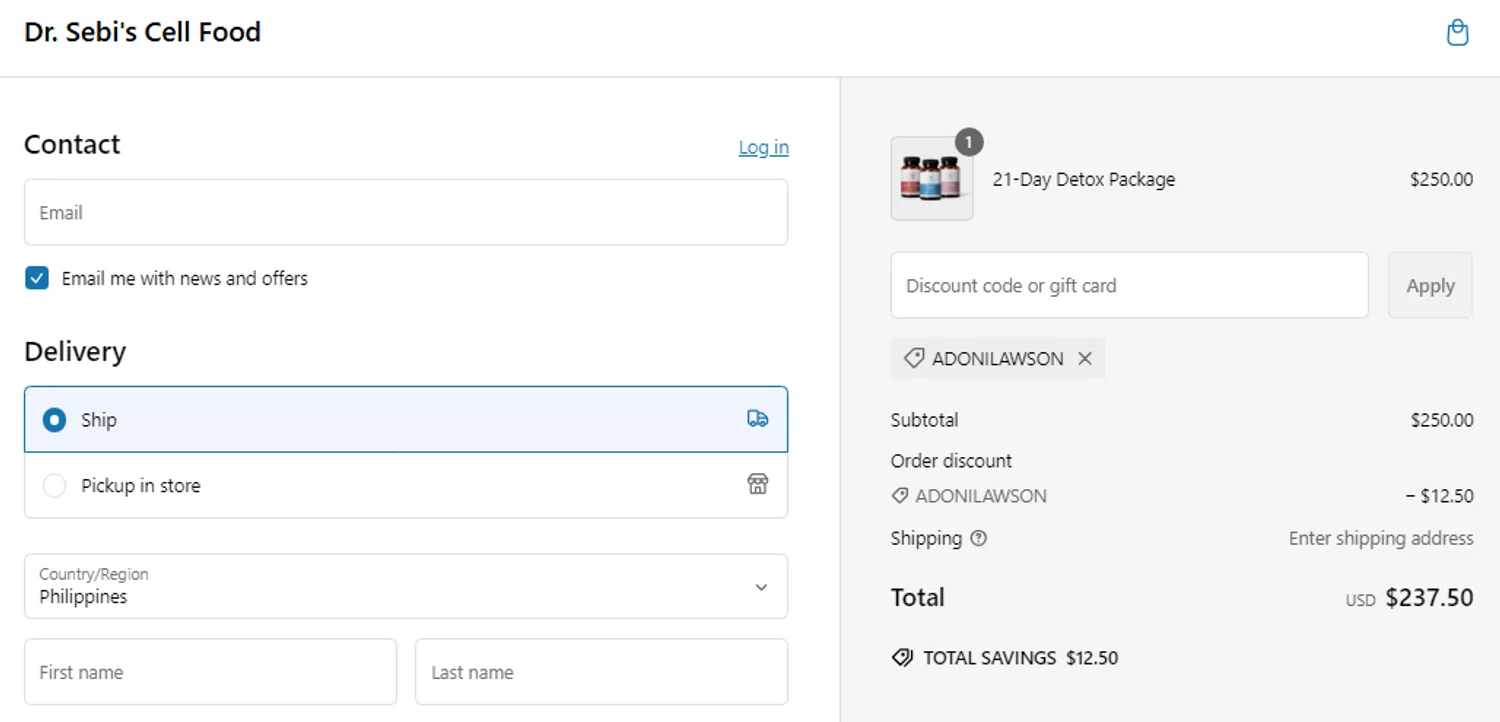Click the 21-Day Detox Package thumbnail
This screenshot has width=1500, height=722.
(x=932, y=179)
